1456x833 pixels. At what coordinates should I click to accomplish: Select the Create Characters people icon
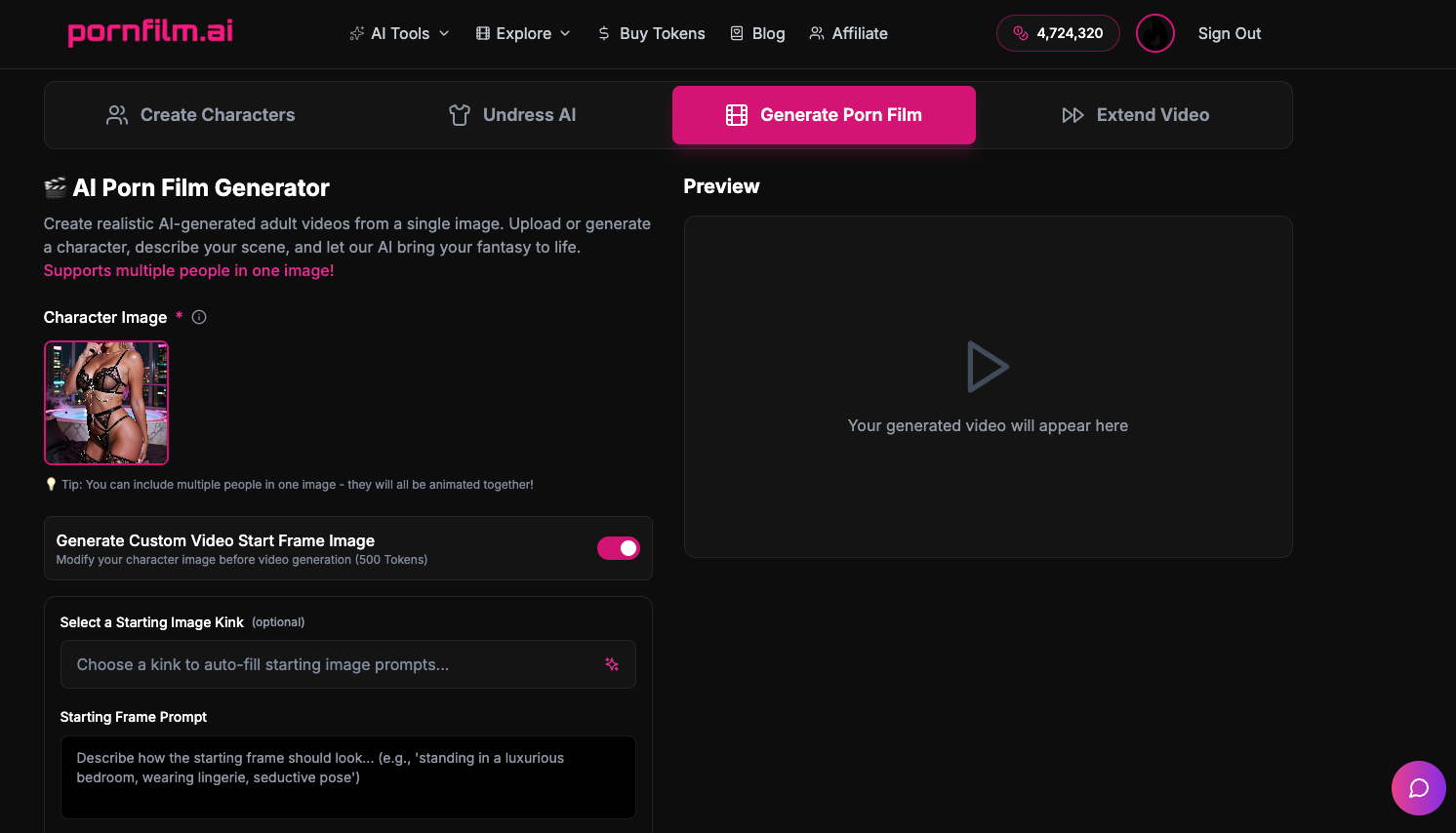click(x=117, y=114)
